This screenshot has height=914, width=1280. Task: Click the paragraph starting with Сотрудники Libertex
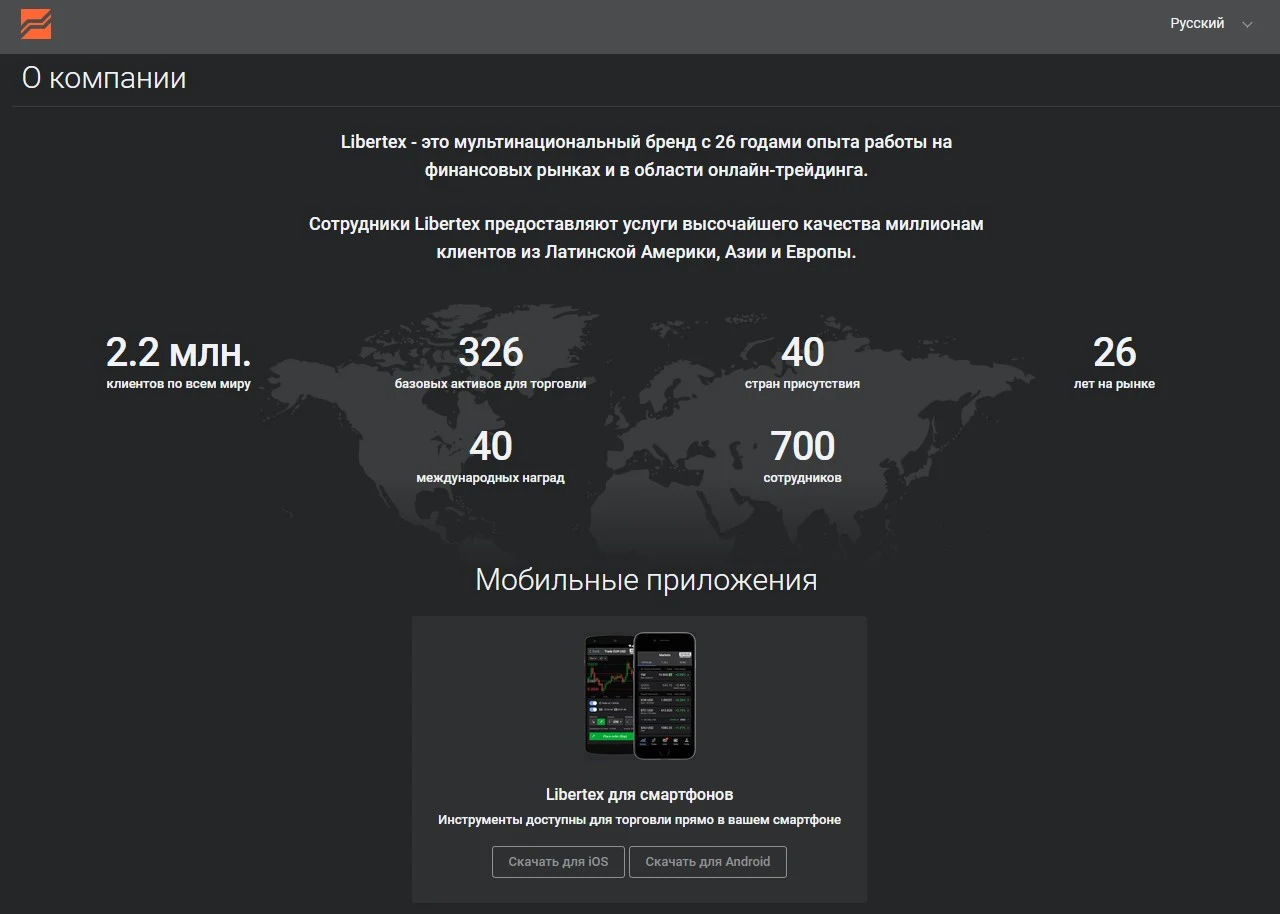coord(646,238)
